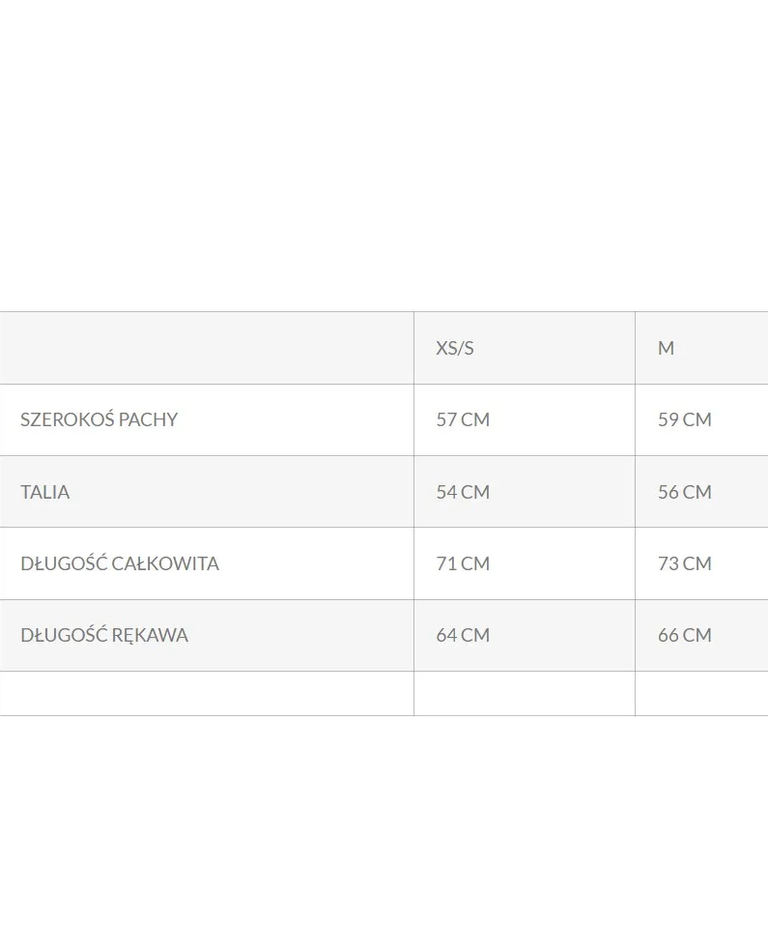Click the 57 CM value cell

pyautogui.click(x=463, y=420)
